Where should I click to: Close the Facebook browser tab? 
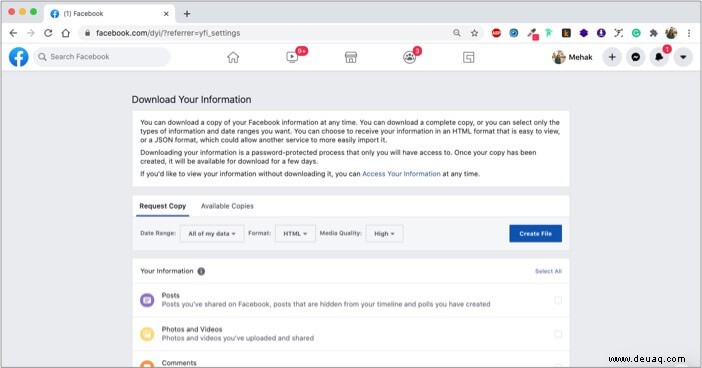coord(166,14)
